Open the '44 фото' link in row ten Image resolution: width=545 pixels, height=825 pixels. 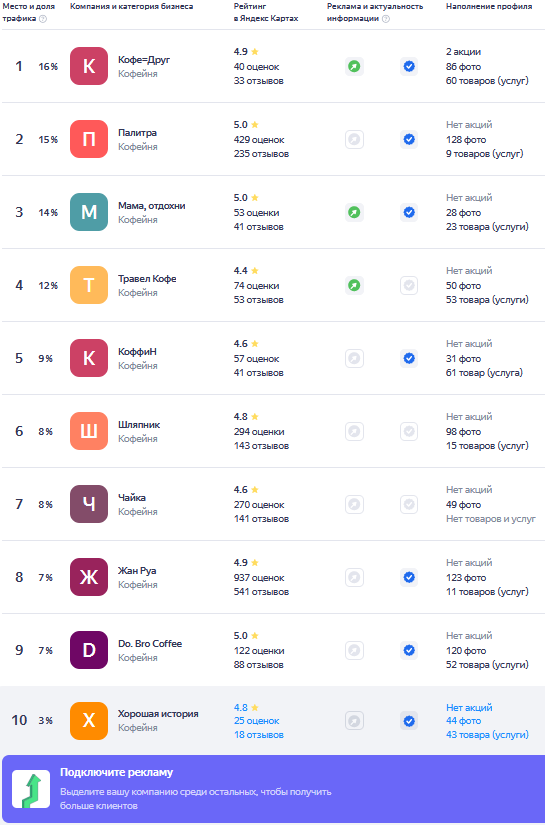tap(463, 721)
